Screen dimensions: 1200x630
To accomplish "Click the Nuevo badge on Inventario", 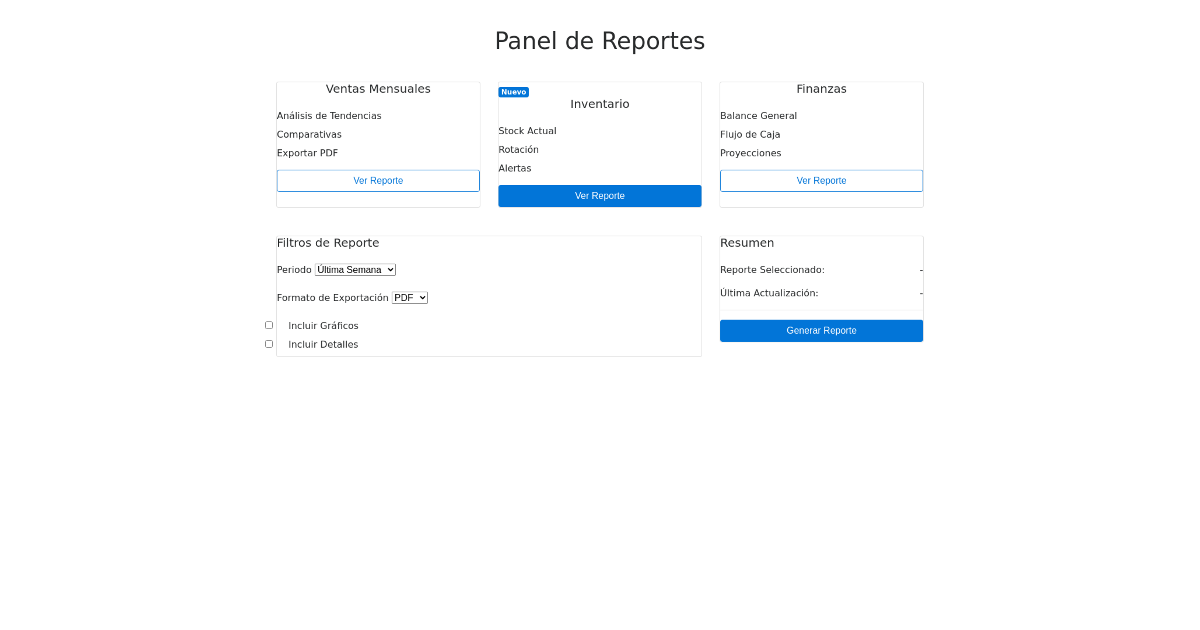I will pyautogui.click(x=514, y=92).
